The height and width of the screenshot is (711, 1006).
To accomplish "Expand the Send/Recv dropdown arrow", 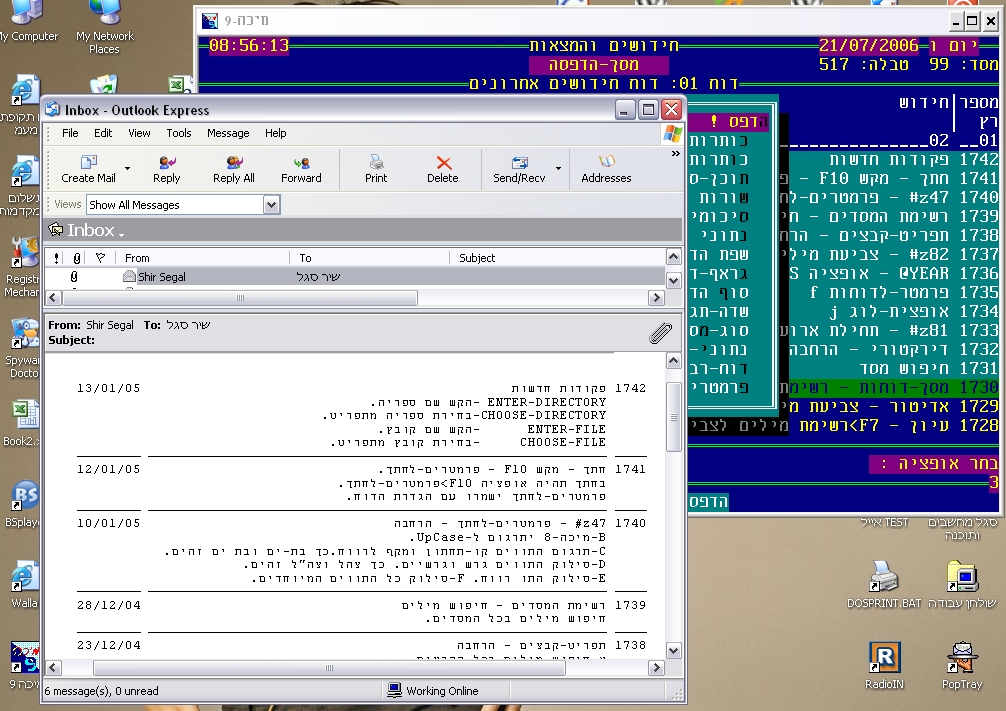I will (x=558, y=168).
